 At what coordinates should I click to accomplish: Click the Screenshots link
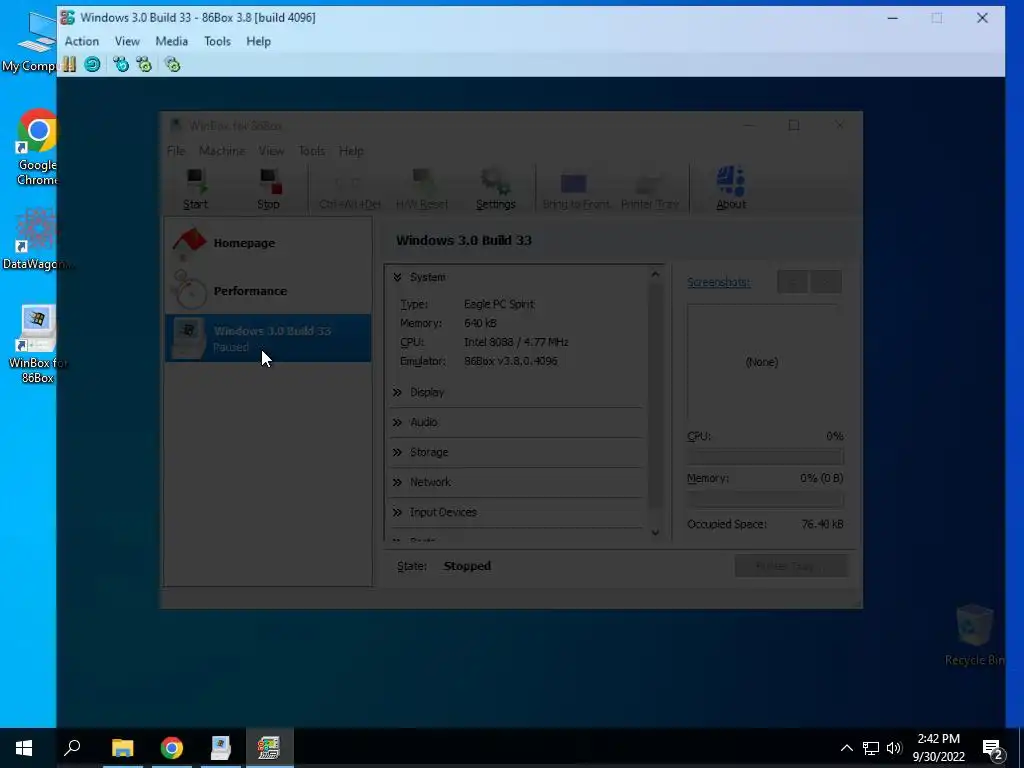coord(718,282)
